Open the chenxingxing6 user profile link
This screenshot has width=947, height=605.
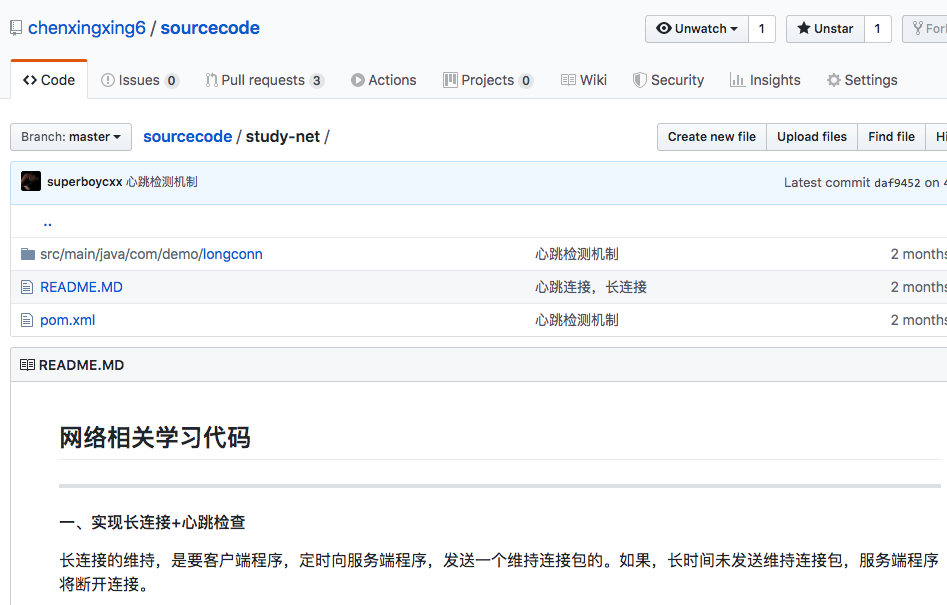pyautogui.click(x=87, y=28)
